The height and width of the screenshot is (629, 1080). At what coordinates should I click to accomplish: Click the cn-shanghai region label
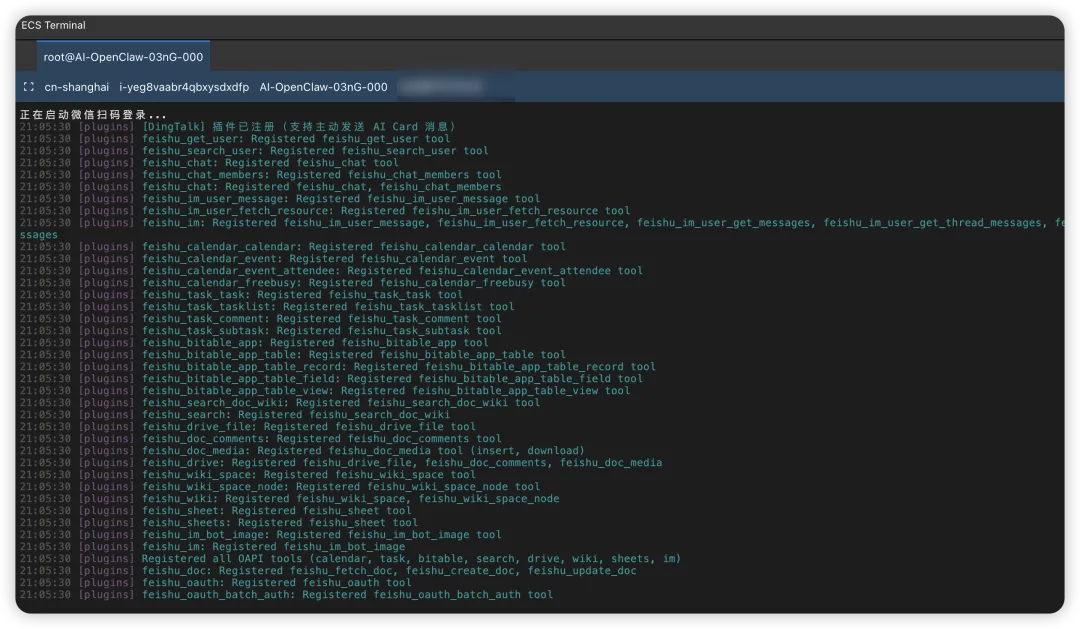pos(76,87)
